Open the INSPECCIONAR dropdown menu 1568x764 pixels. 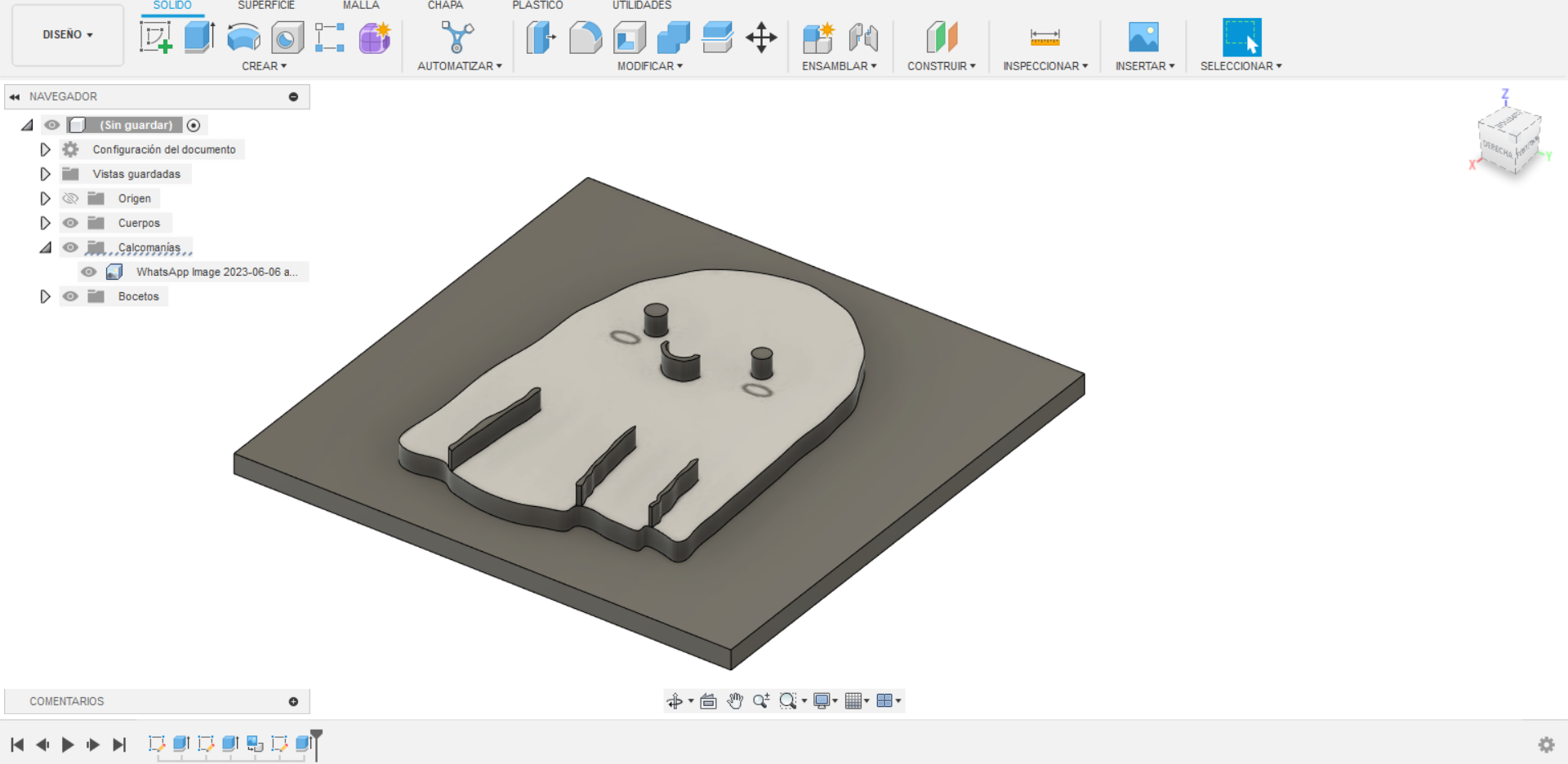click(1045, 66)
